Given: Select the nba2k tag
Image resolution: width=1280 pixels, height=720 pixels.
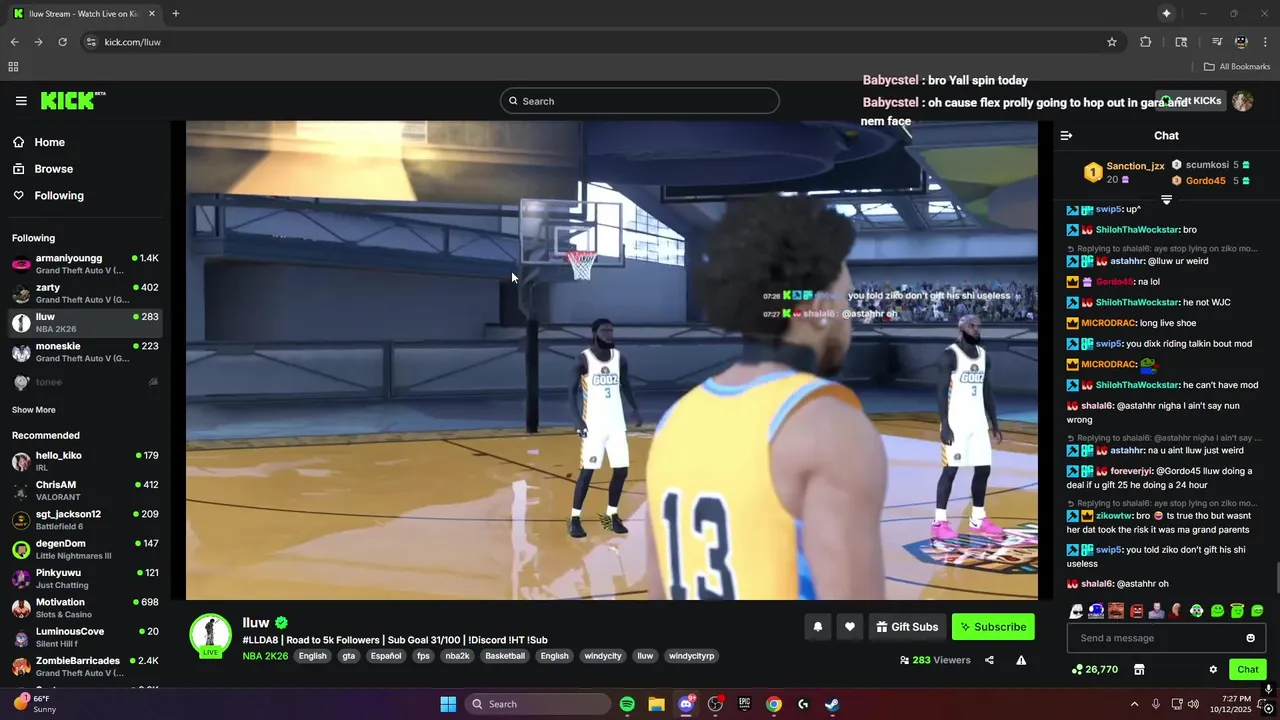Looking at the screenshot, I should click(457, 656).
